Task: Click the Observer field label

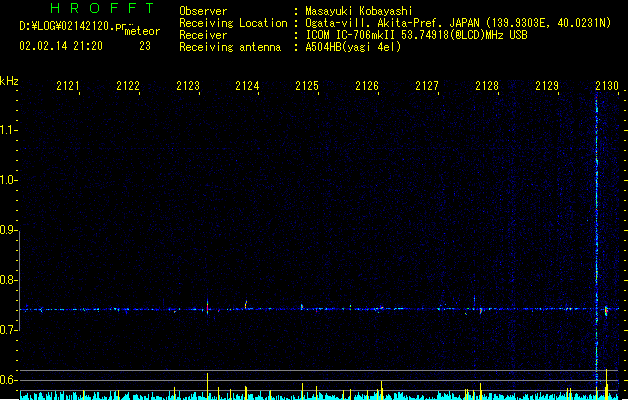Action: tap(203, 11)
